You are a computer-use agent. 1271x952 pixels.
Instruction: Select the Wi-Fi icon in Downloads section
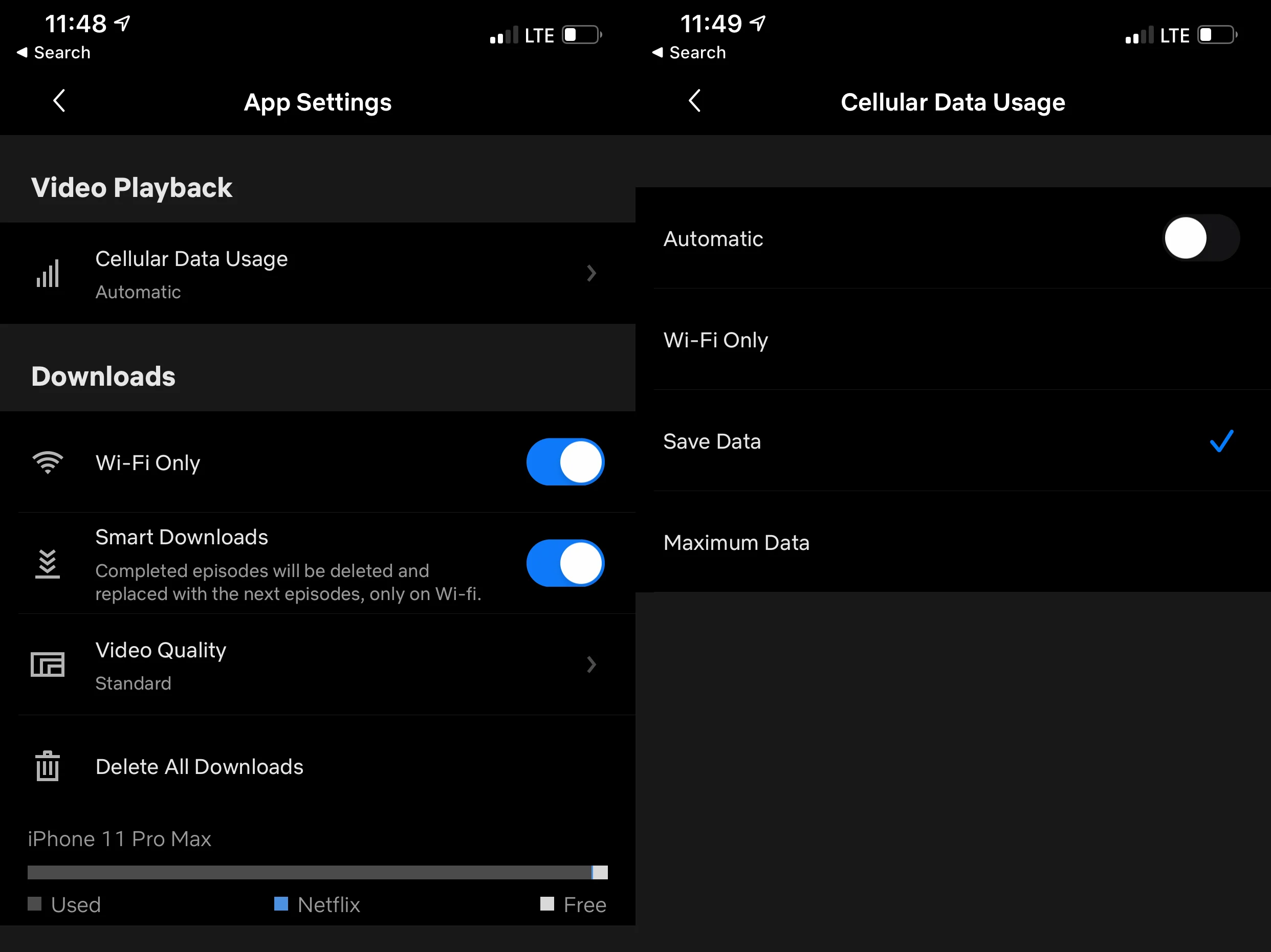click(x=48, y=462)
